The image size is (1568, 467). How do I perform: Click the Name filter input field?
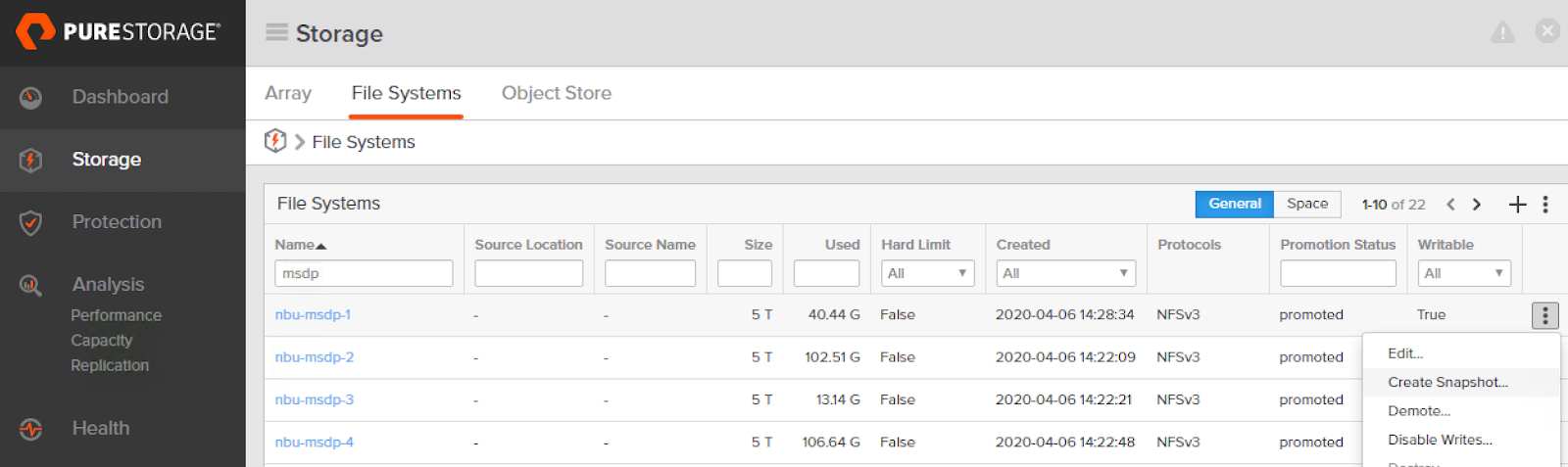click(x=364, y=273)
